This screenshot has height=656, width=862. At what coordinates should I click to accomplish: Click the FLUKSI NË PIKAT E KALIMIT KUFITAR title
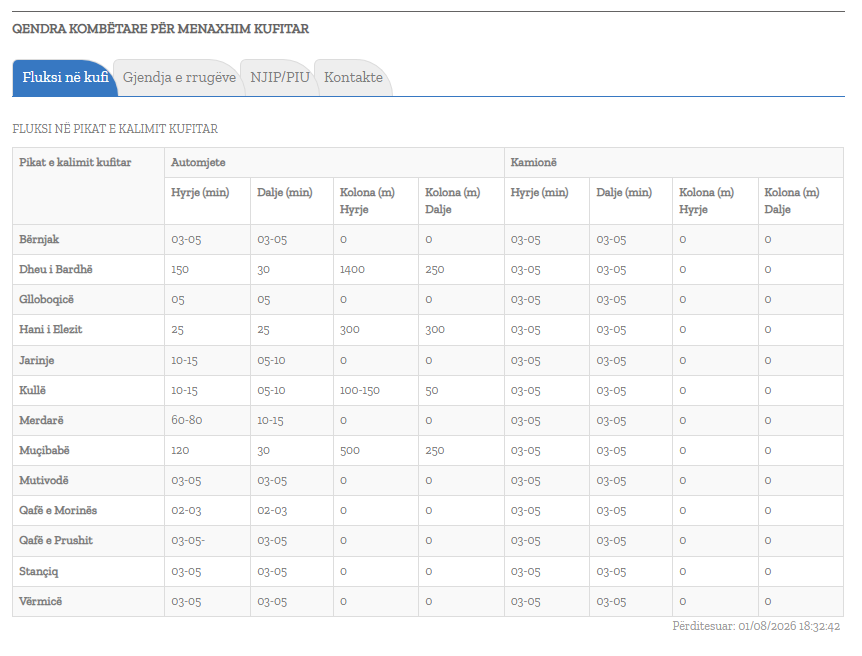pyautogui.click(x=115, y=129)
